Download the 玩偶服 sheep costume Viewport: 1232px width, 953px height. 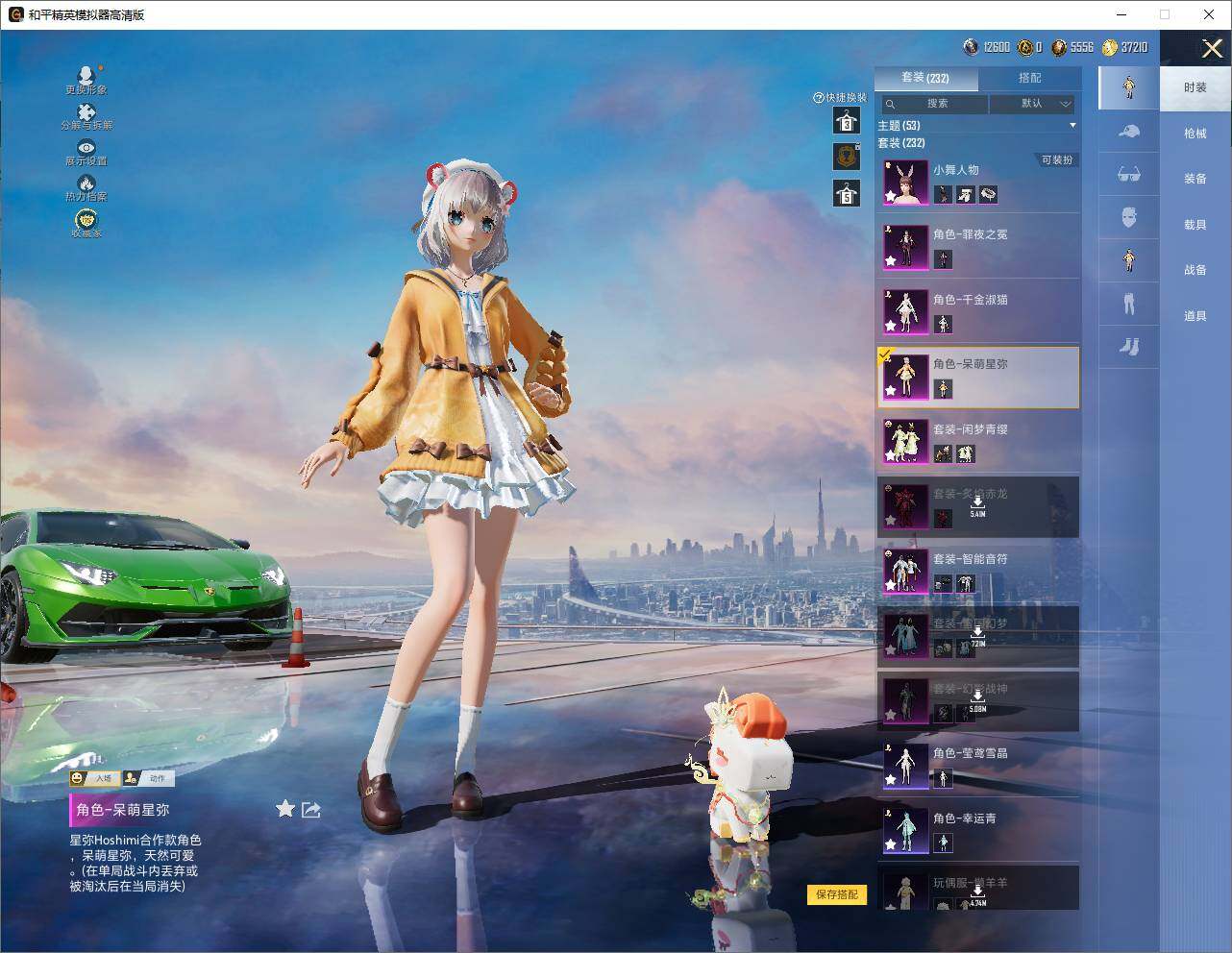point(977,893)
